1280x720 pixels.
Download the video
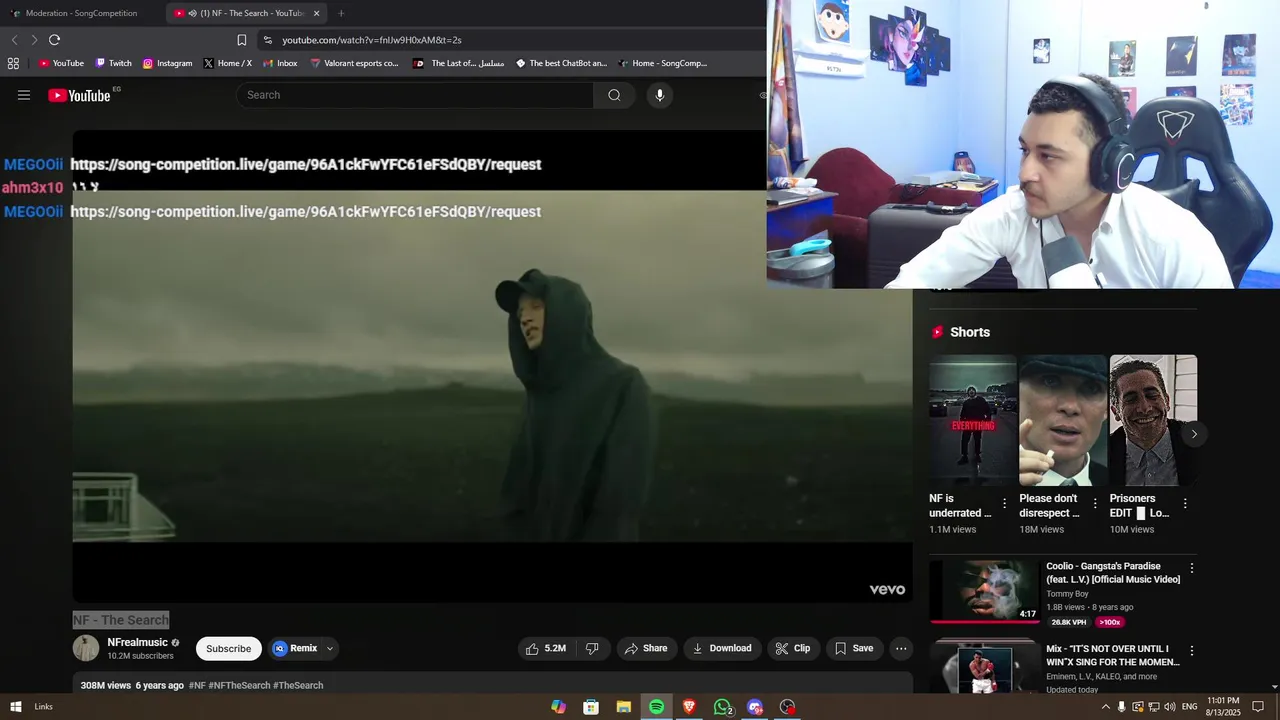tap(722, 648)
